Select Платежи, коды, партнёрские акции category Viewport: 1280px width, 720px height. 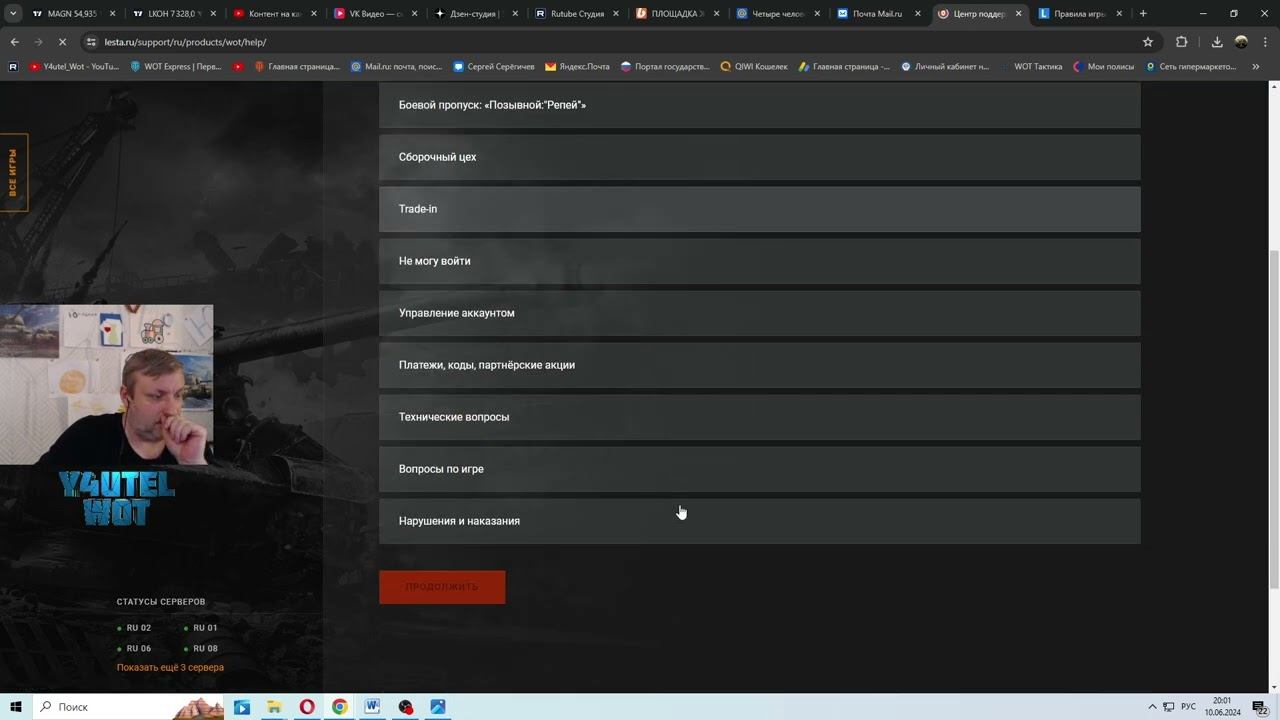point(760,365)
